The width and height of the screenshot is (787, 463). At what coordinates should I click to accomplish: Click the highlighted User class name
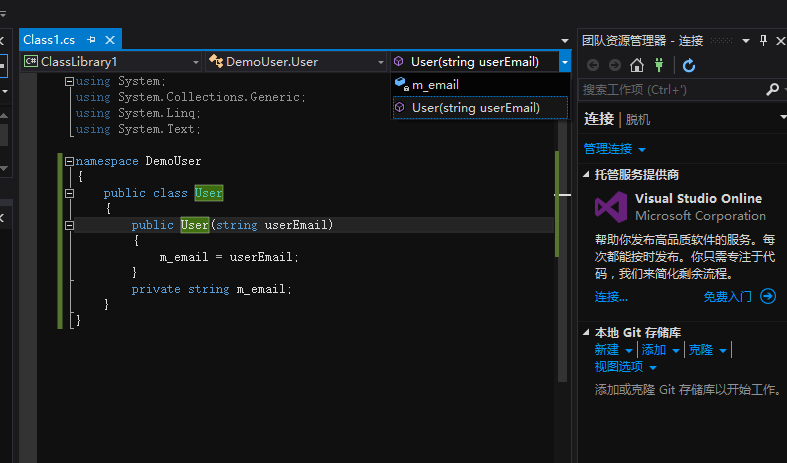[209, 193]
